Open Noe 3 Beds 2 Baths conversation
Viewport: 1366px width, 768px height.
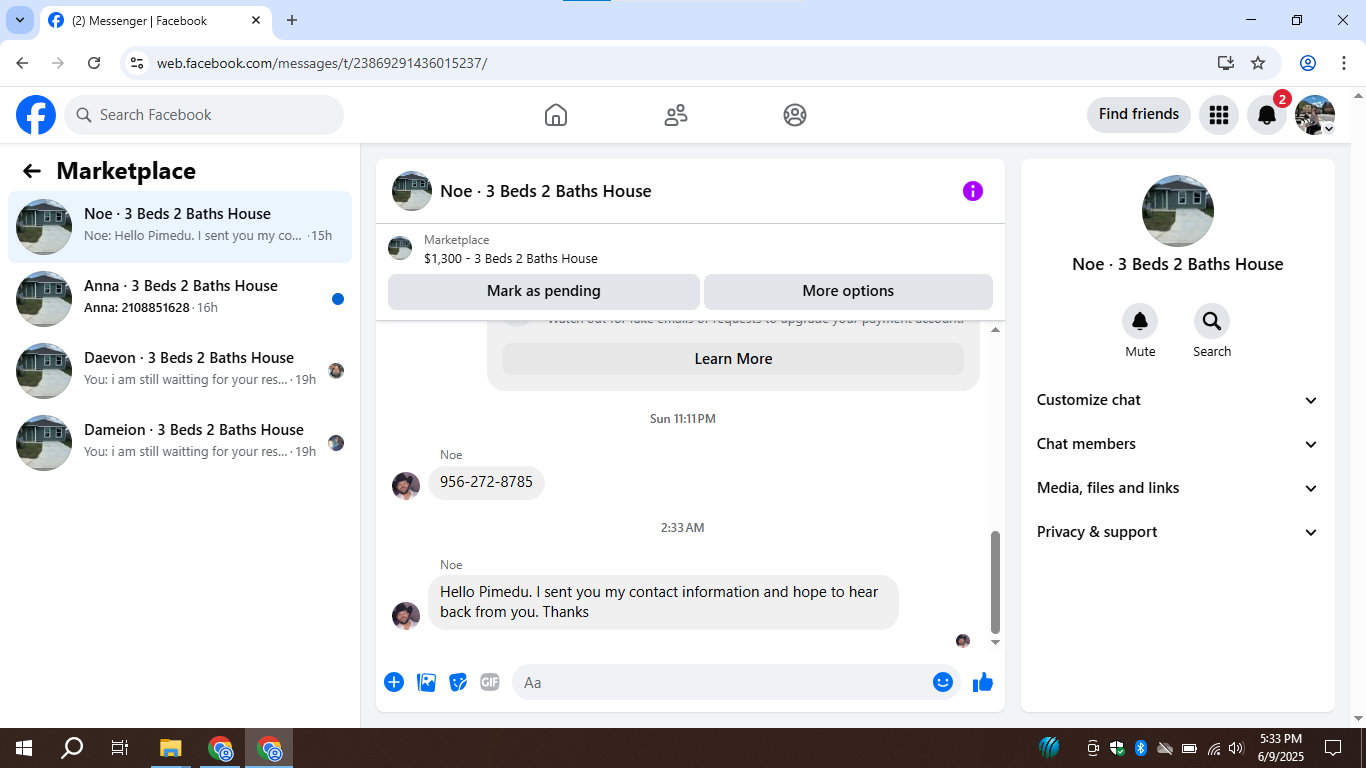(180, 227)
